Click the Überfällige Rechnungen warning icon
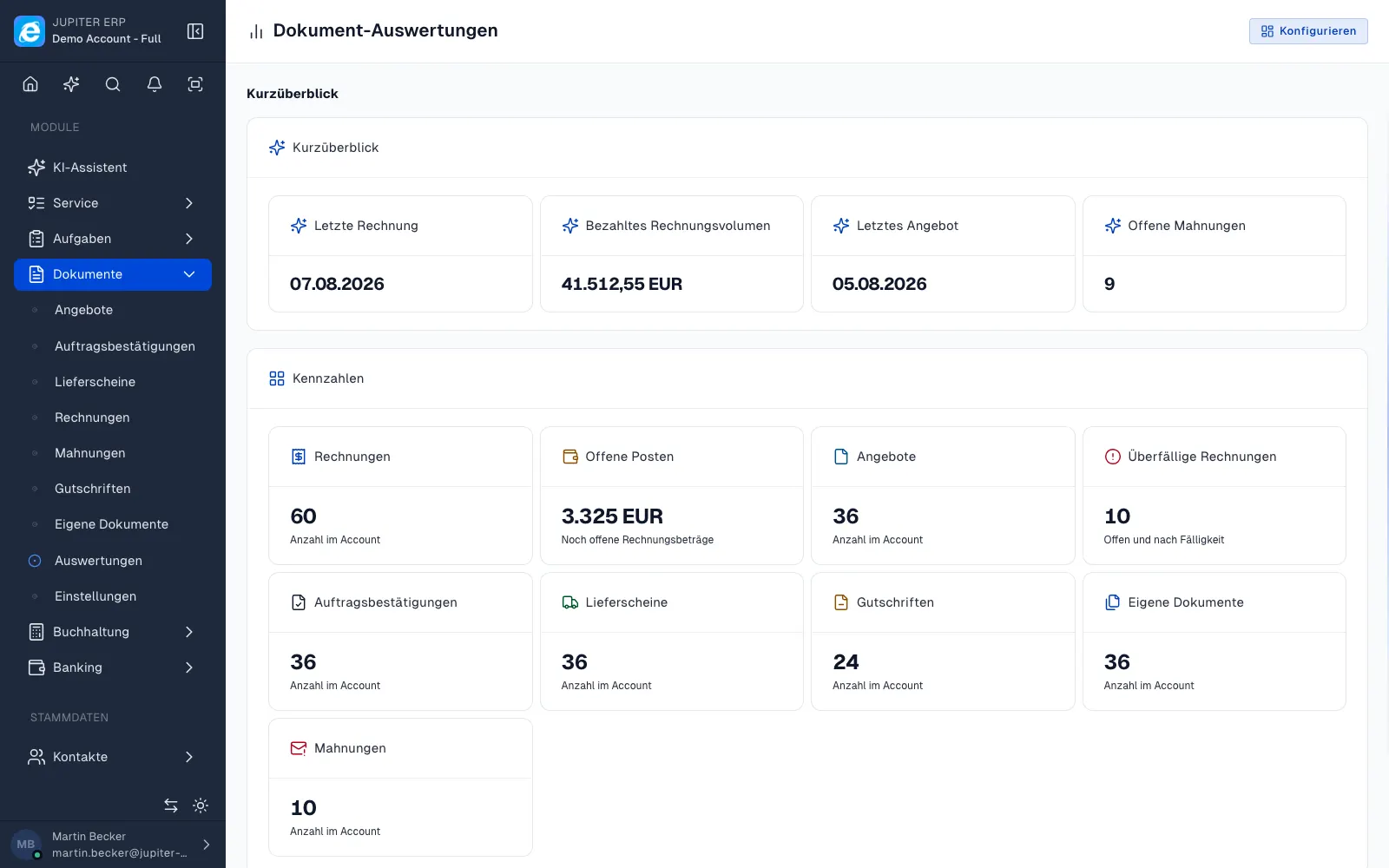Image resolution: width=1389 pixels, height=868 pixels. pos(1112,457)
